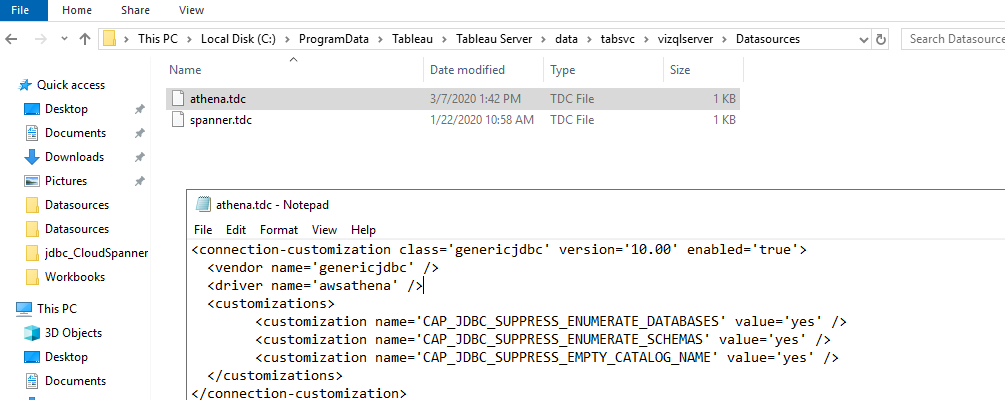The image size is (1005, 400).
Task: Place cursor on the vendor name line
Action: coord(323,267)
